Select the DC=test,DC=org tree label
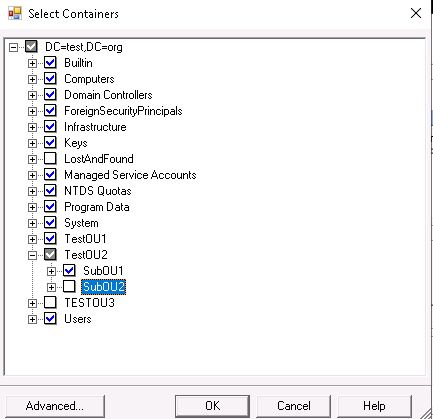Screen dimensions: 433x419 84,47
